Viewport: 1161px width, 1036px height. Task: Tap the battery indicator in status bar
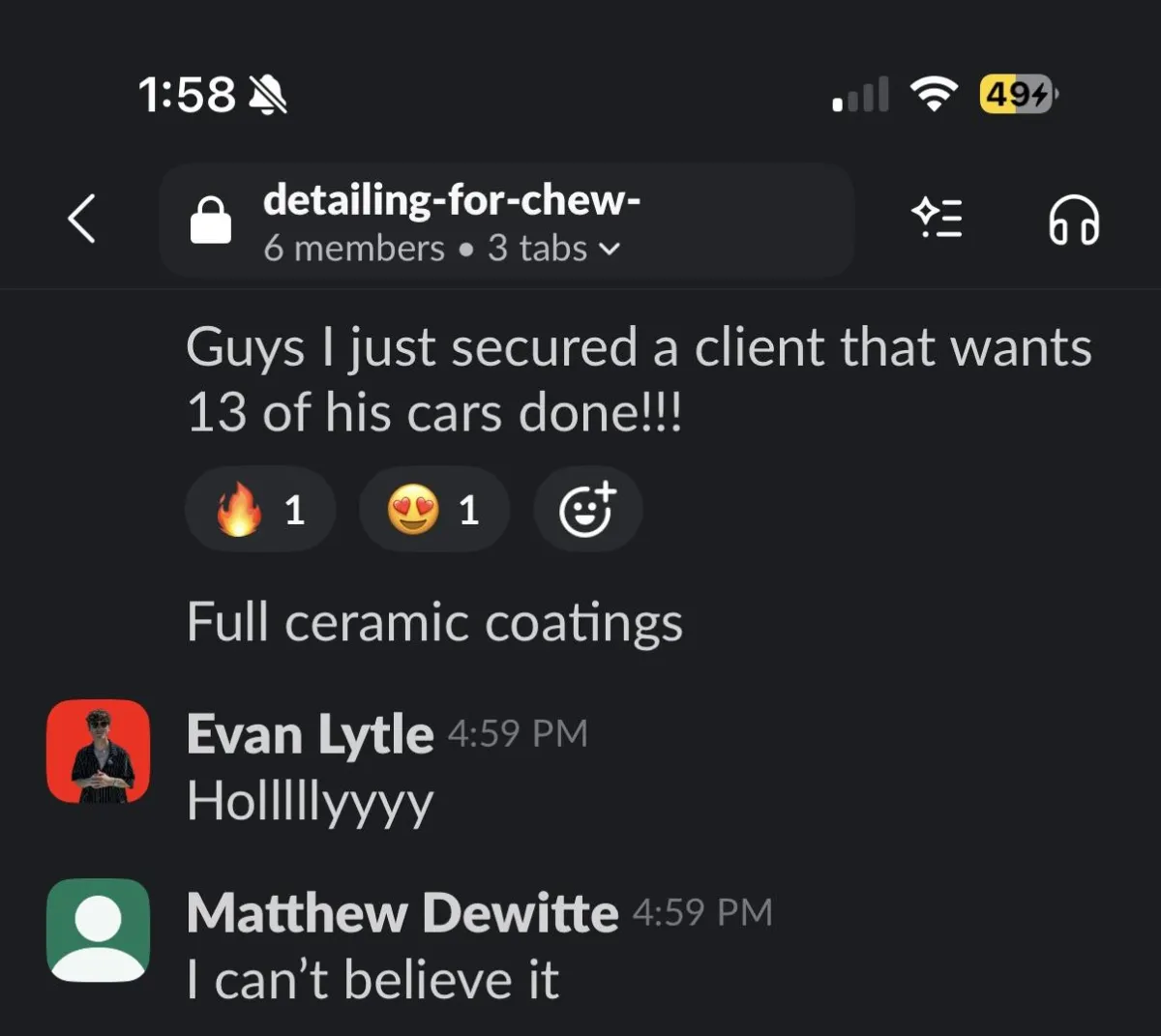tap(1018, 94)
